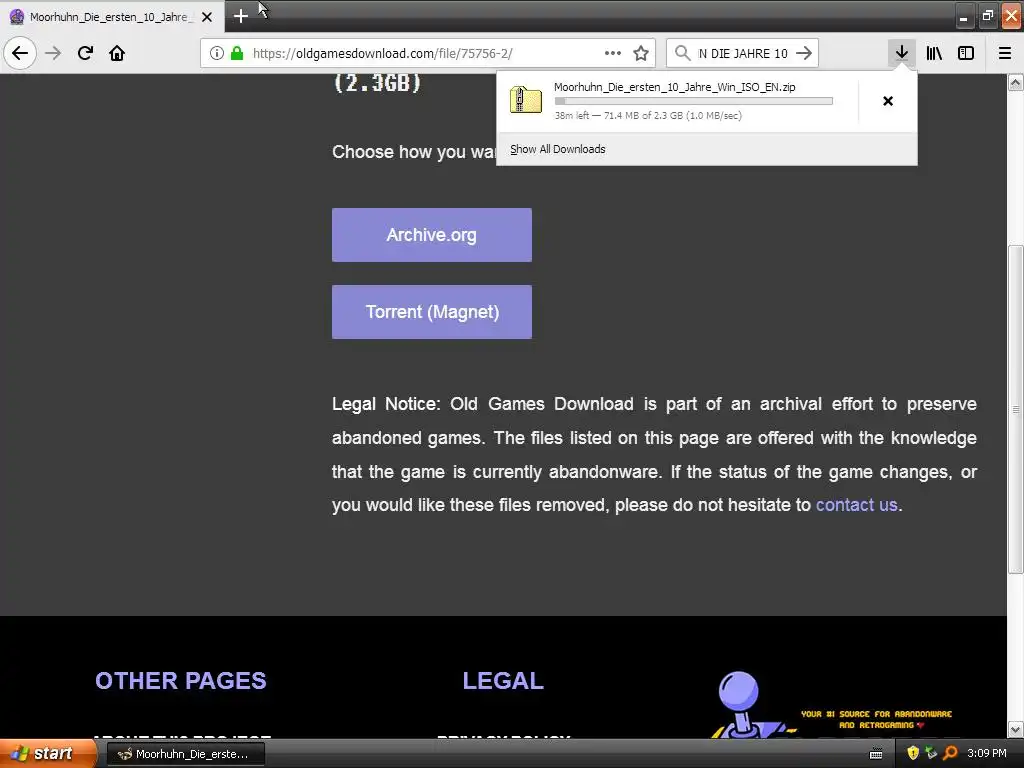Screen dimensions: 1024x768
Task: Reload the current page
Action: 85,53
